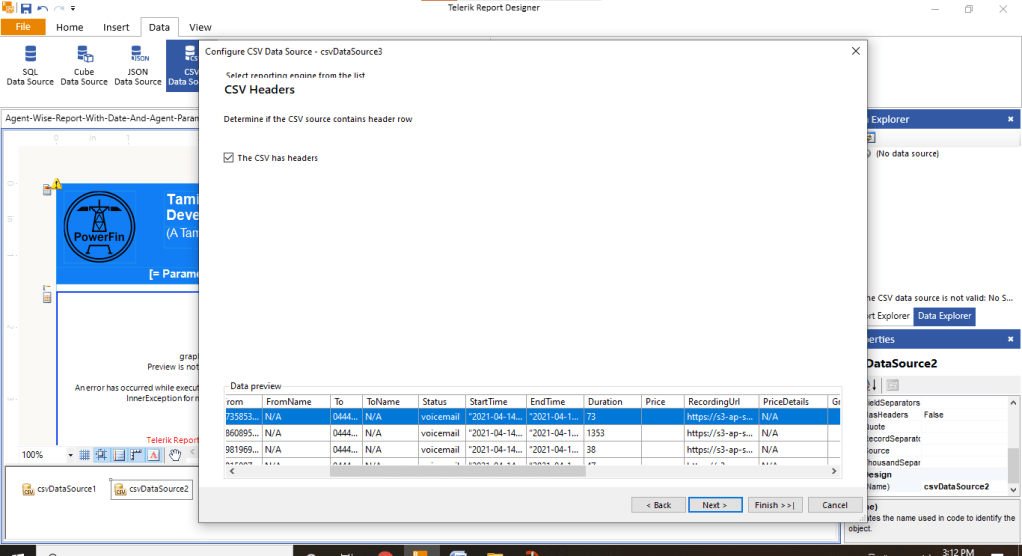Viewport: 1022px width, 556px height.
Task: Open the 100% zoom dropdown
Action: [71, 455]
